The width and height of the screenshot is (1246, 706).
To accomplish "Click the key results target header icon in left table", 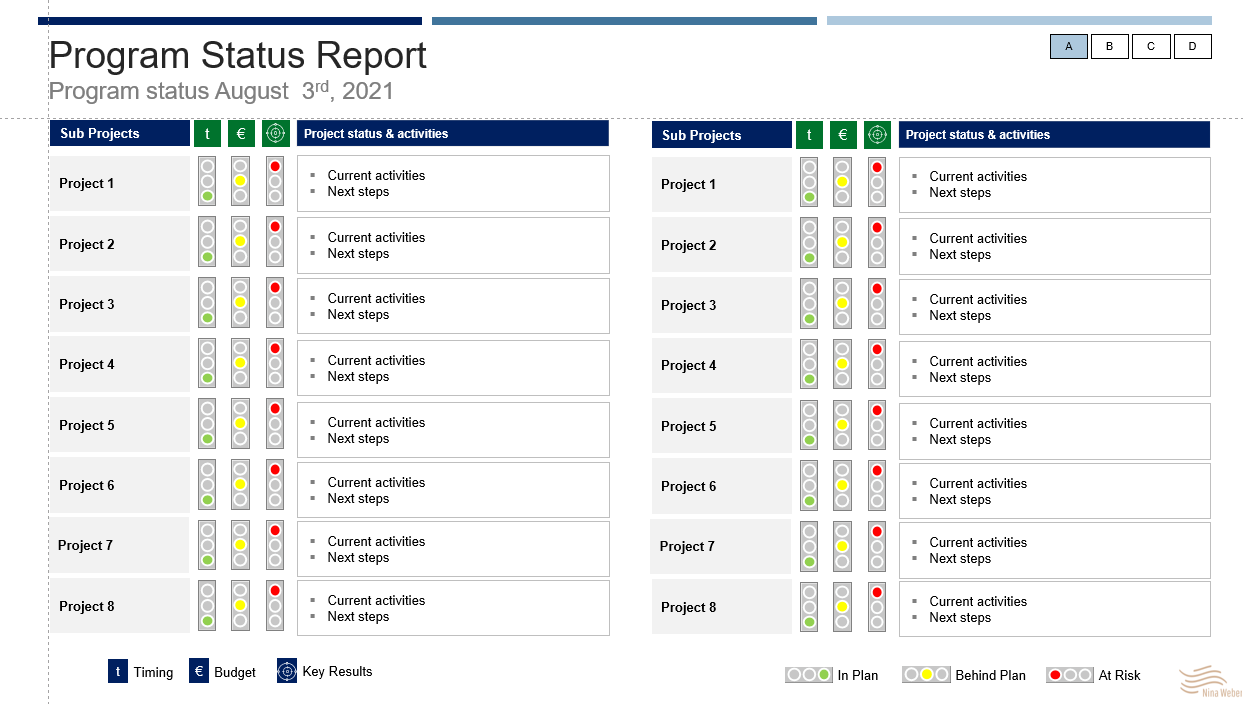I will tap(275, 133).
